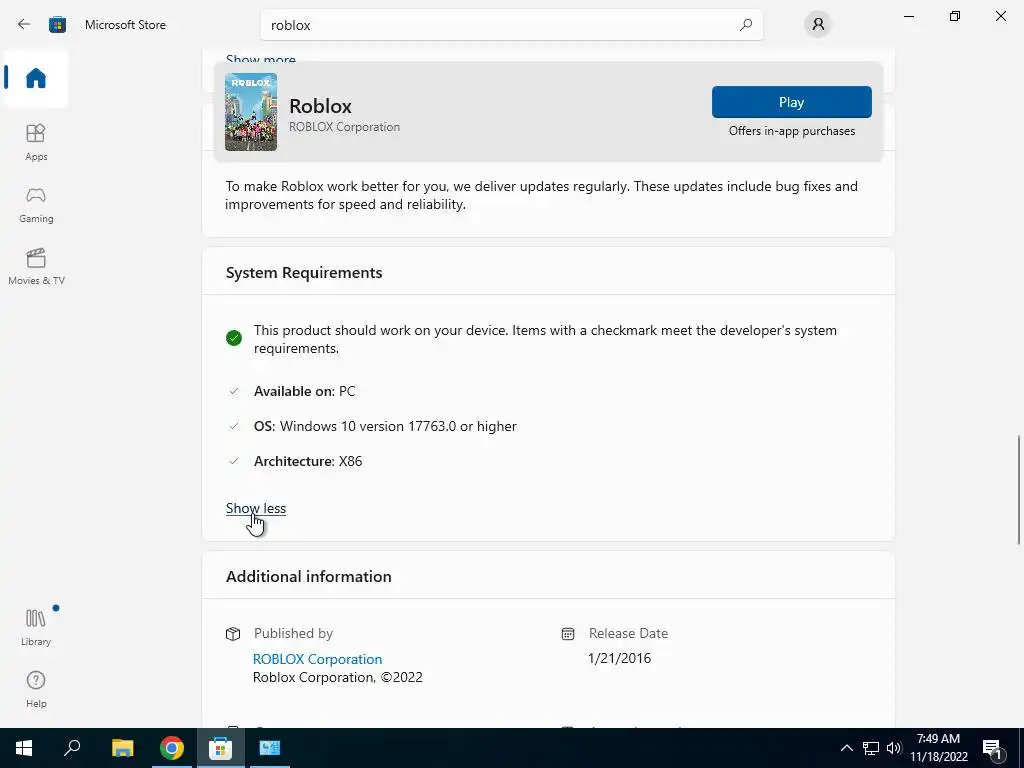Image resolution: width=1024 pixels, height=768 pixels.
Task: Open the Home tab in sidebar
Action: point(36,78)
